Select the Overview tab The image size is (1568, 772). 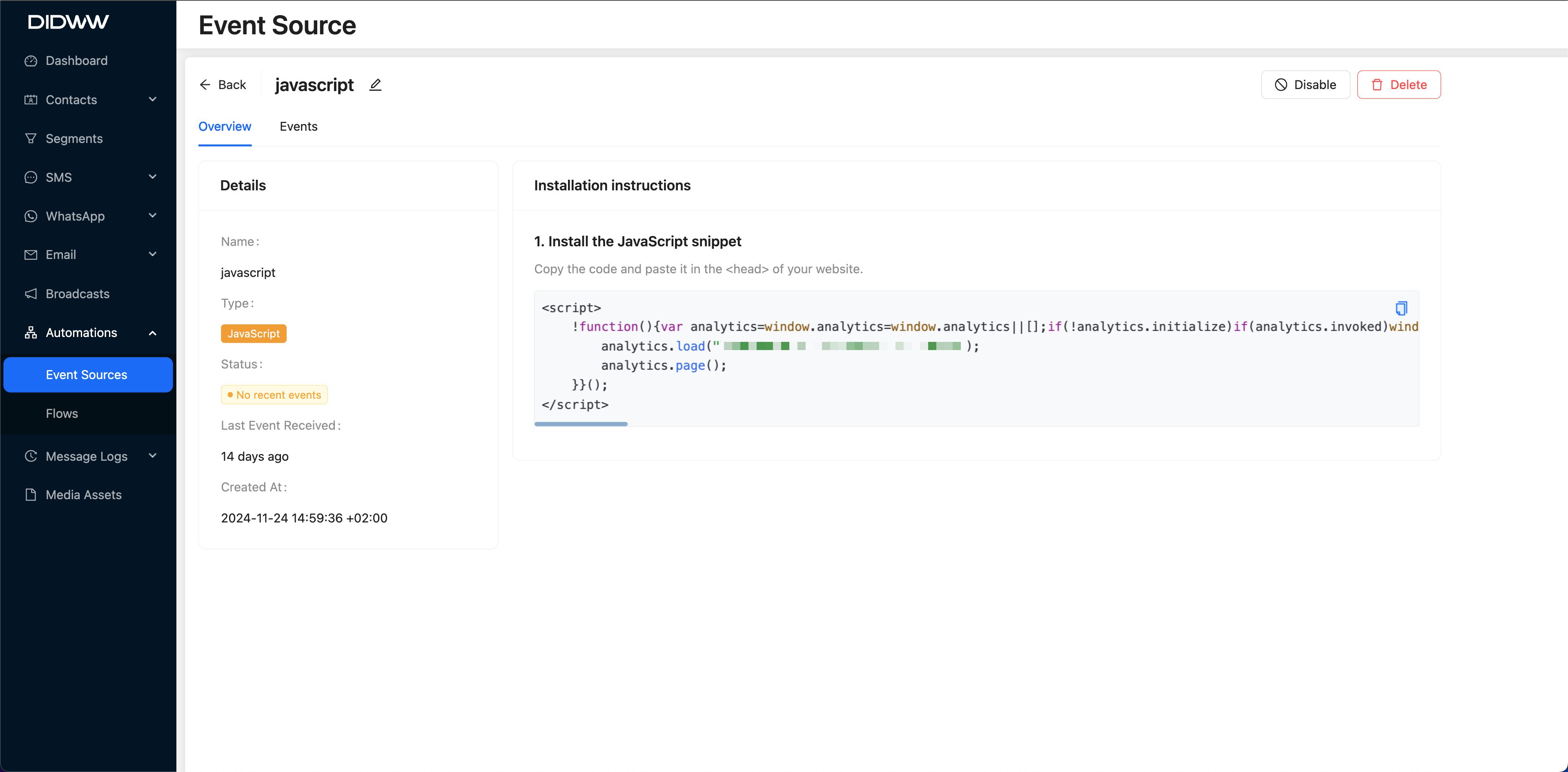coord(225,127)
